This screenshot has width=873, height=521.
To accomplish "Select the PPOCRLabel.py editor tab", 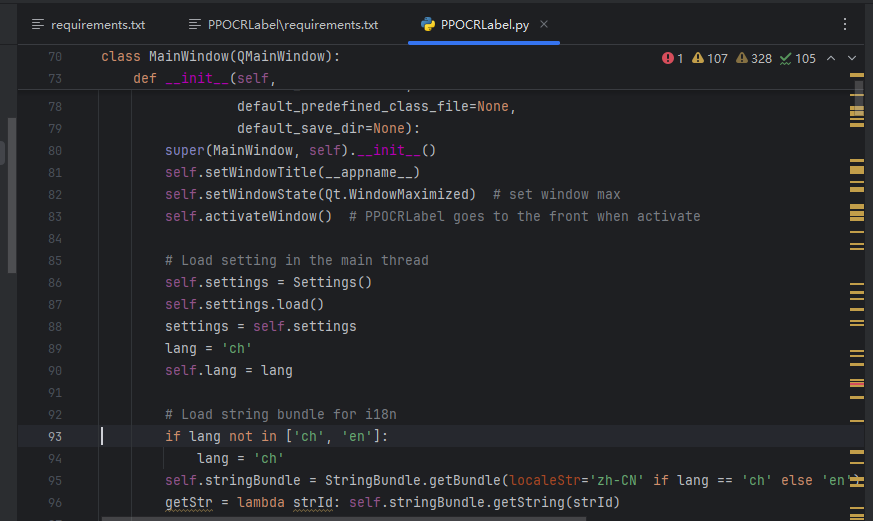I will tap(484, 24).
